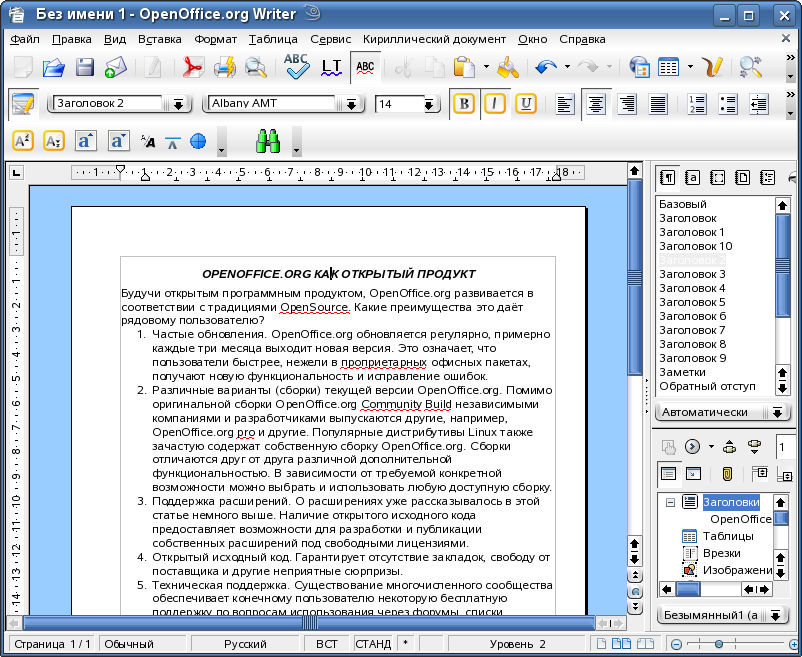The height and width of the screenshot is (657, 802).
Task: Open the Albany AMT font name dropdown
Action: (350, 104)
